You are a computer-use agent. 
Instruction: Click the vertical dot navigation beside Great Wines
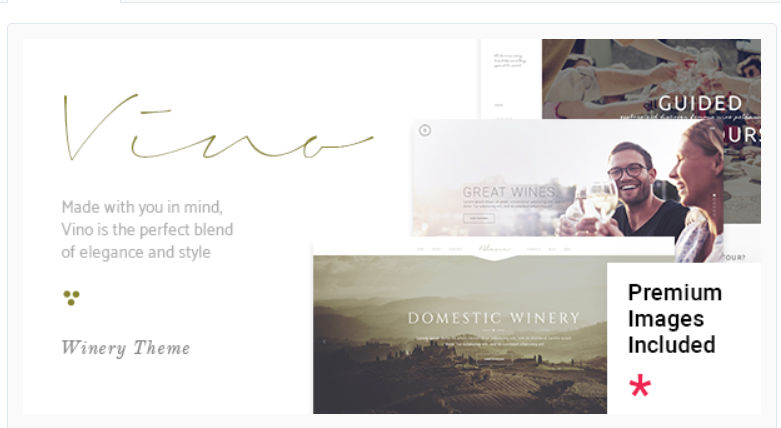click(x=714, y=204)
